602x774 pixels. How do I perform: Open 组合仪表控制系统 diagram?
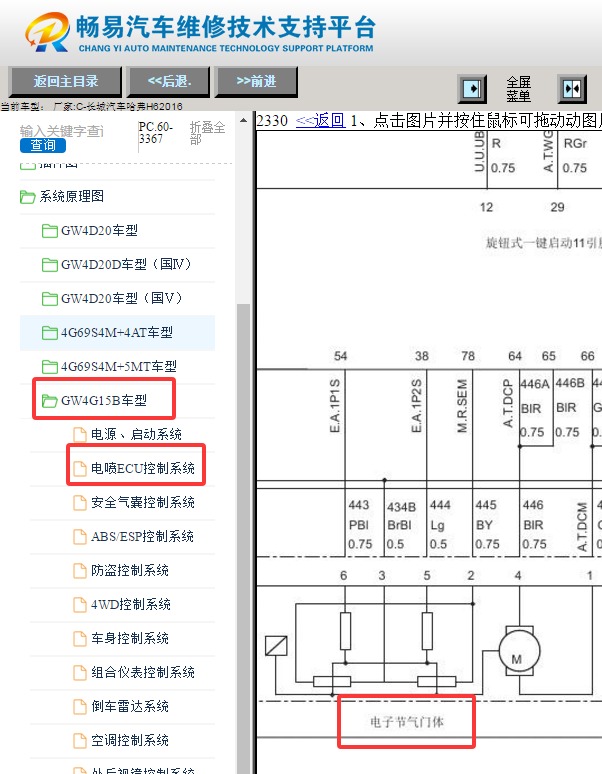click(x=143, y=672)
